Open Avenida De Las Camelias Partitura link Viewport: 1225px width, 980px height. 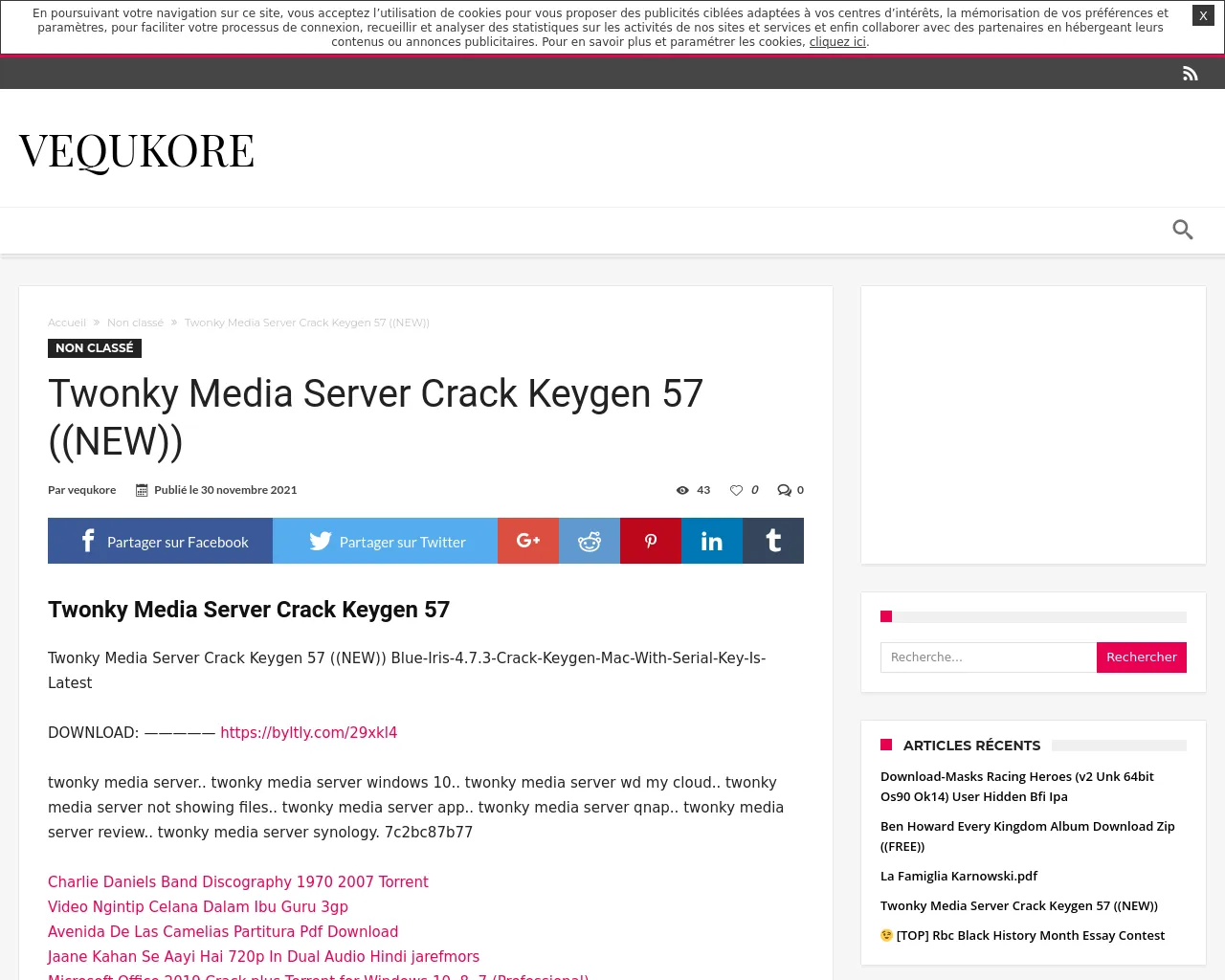[x=223, y=931]
